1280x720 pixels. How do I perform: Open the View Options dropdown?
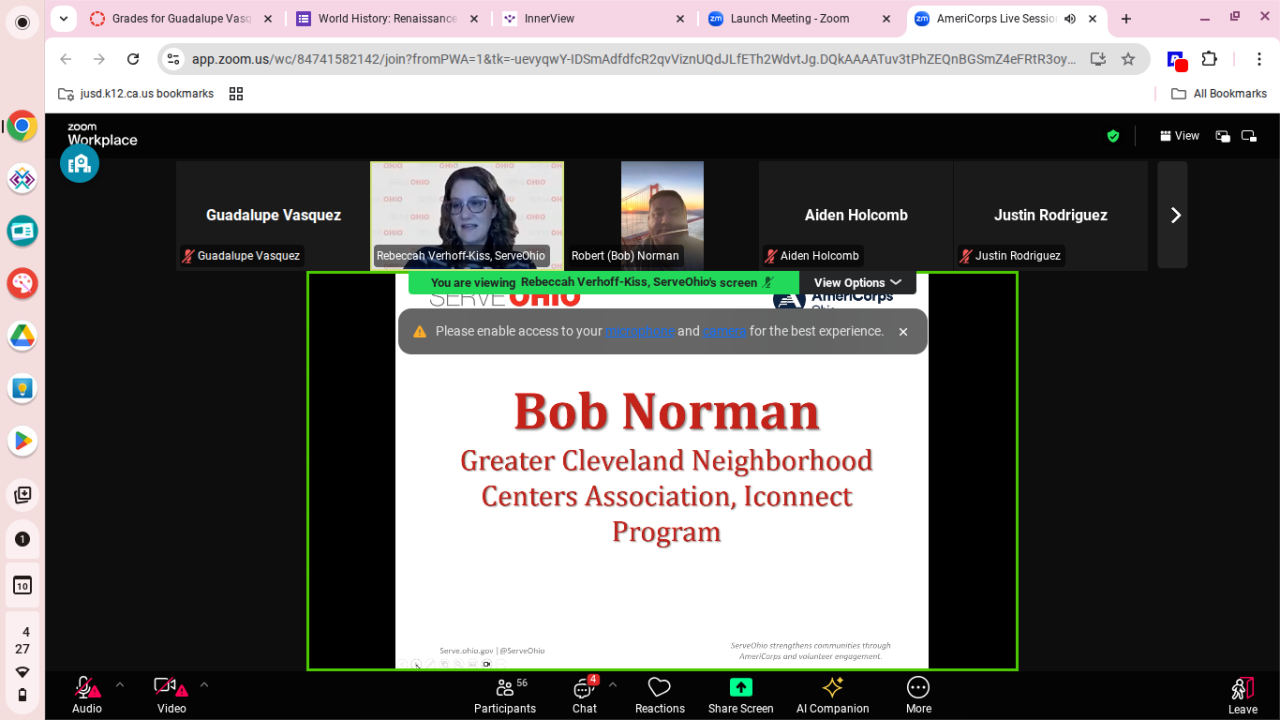[x=857, y=283]
